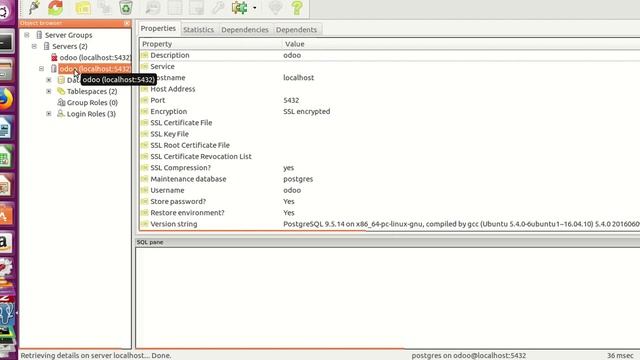Click the Property column header

211,44
